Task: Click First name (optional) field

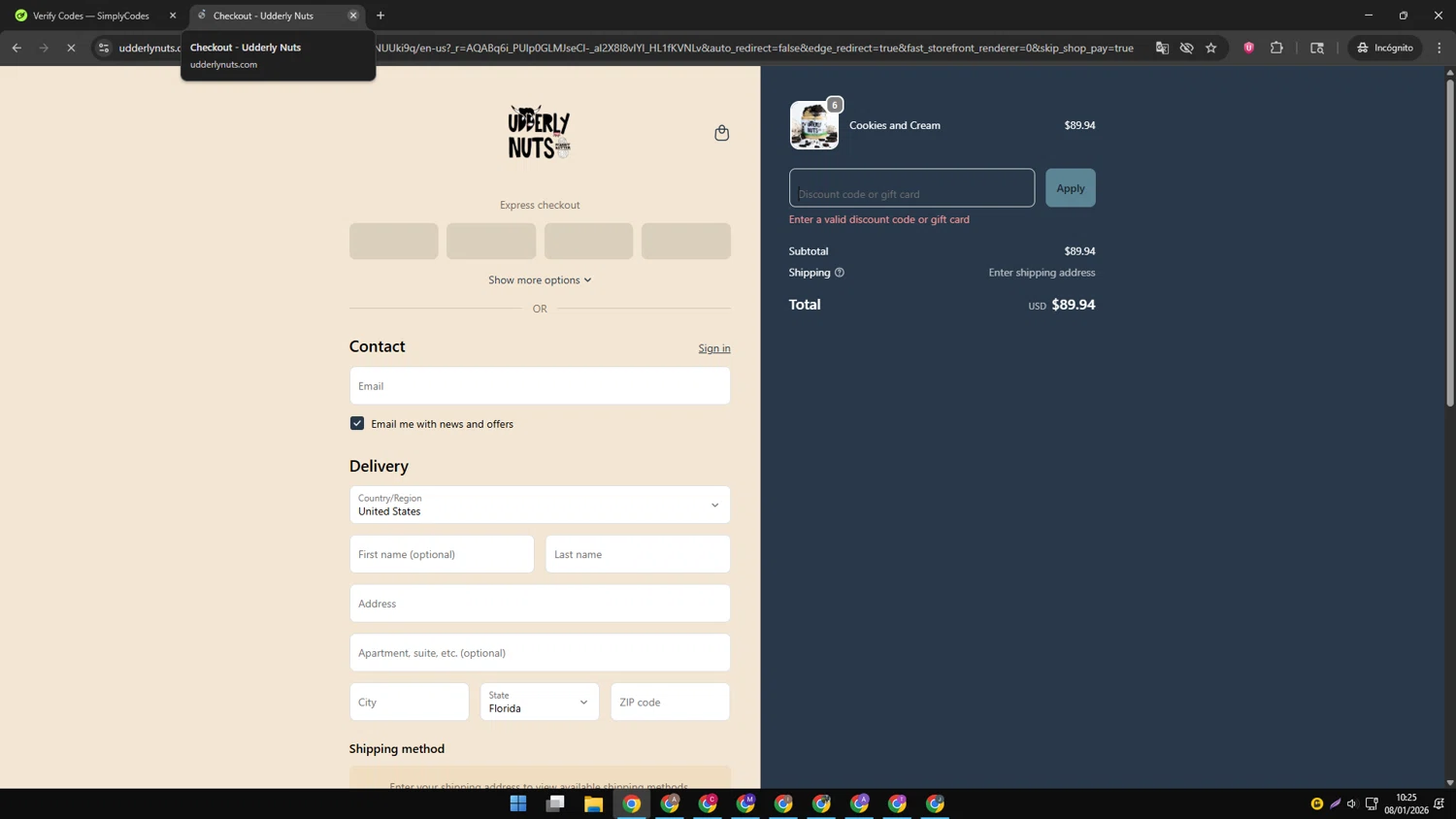Action: click(x=442, y=554)
